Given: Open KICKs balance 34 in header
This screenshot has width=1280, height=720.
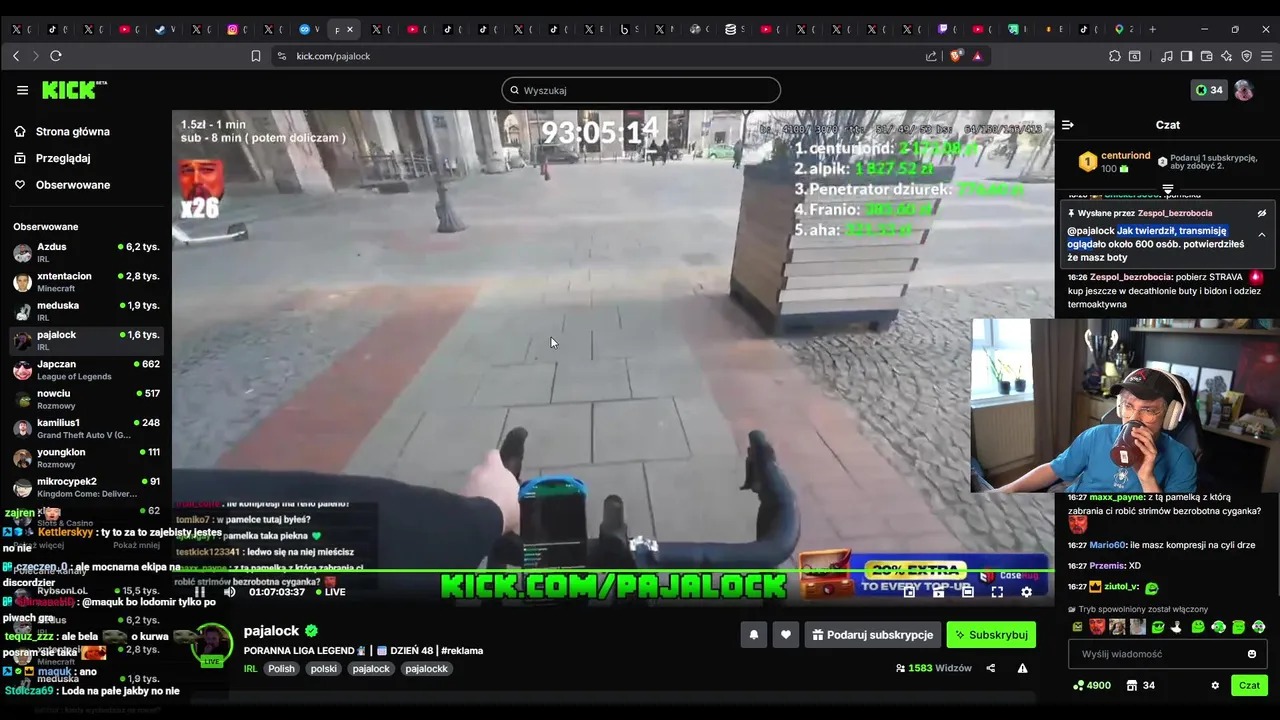Looking at the screenshot, I should [x=1209, y=90].
